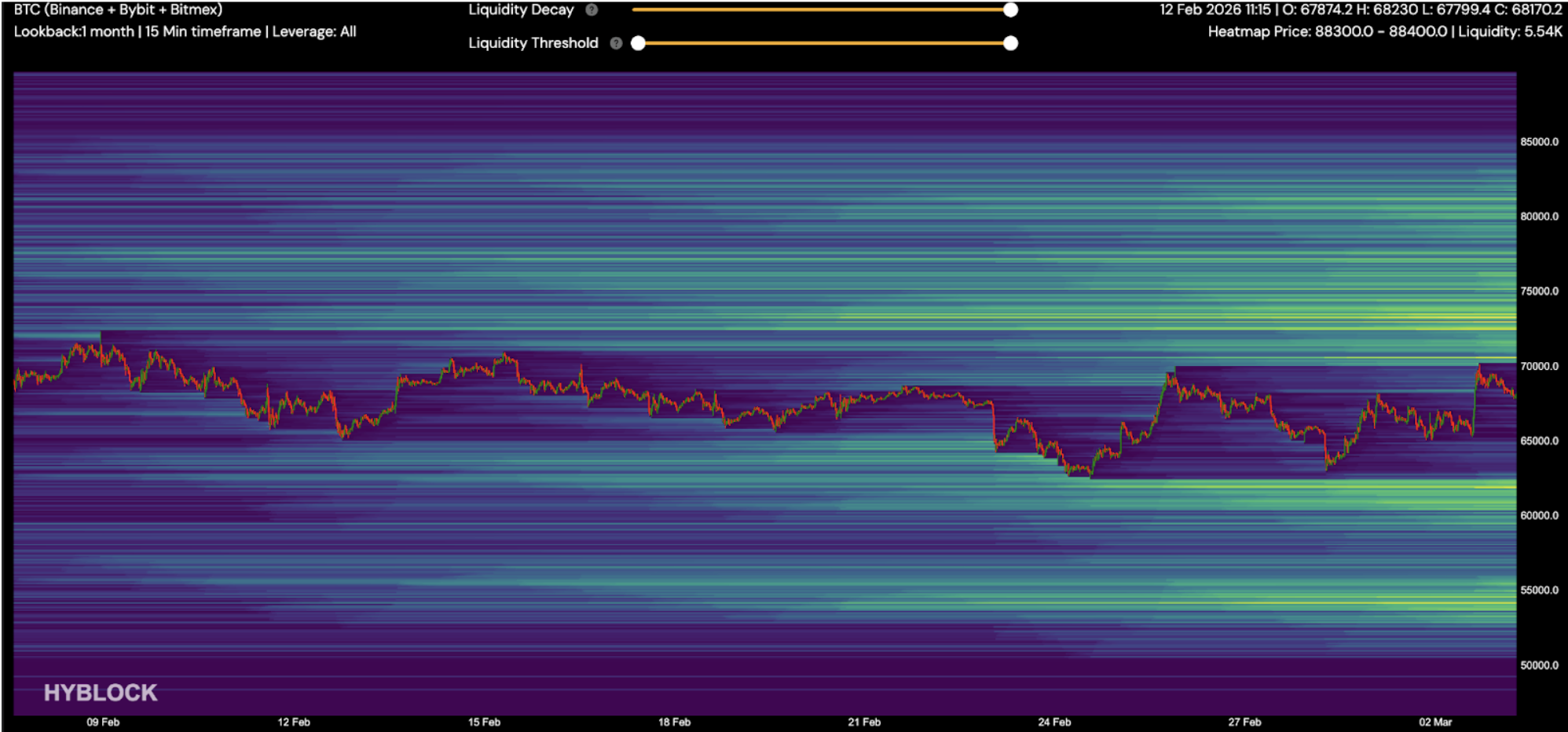Click the 50000.0 price axis label
Image resolution: width=1568 pixels, height=732 pixels.
click(1540, 665)
